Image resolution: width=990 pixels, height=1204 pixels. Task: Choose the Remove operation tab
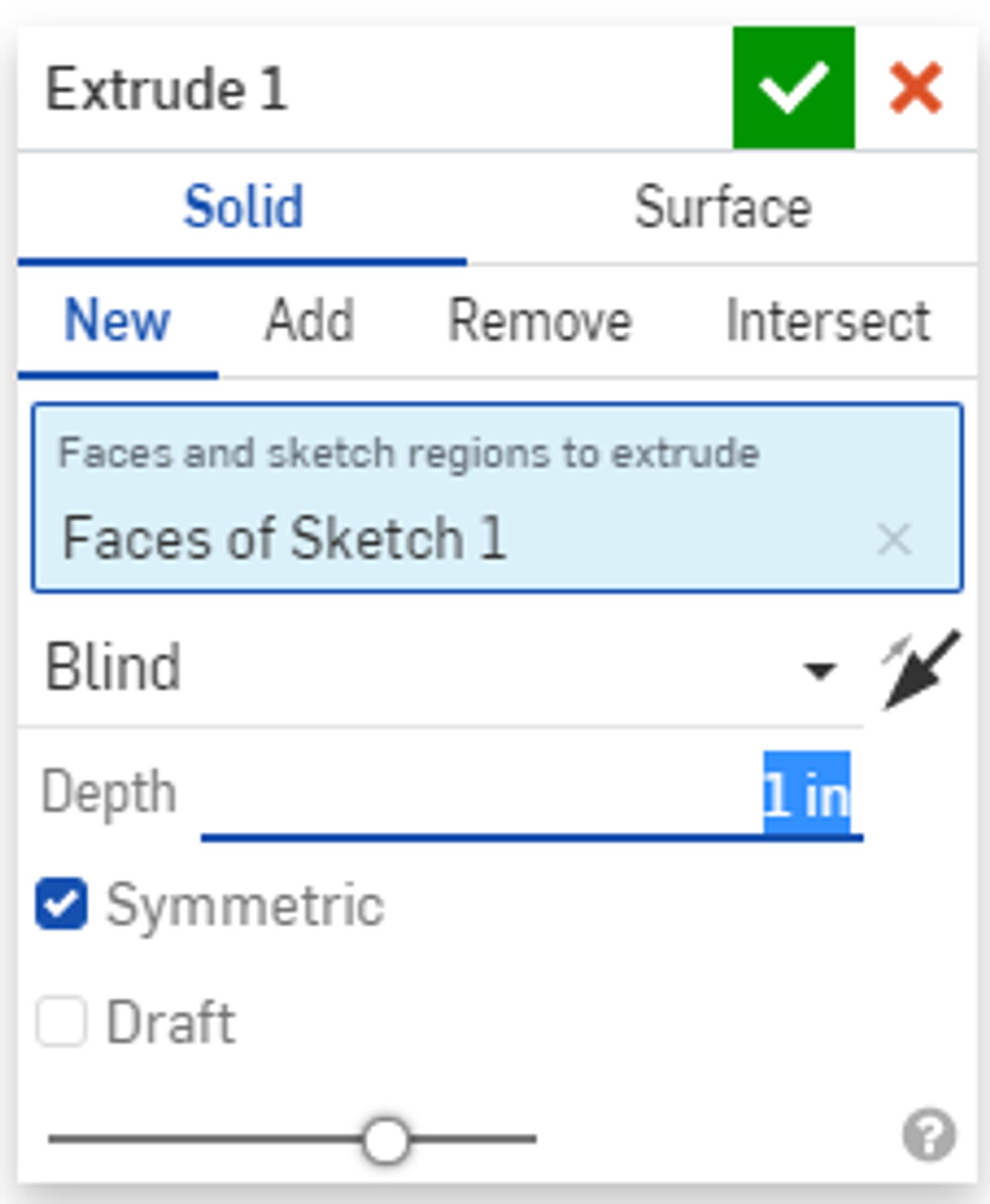[x=540, y=321]
